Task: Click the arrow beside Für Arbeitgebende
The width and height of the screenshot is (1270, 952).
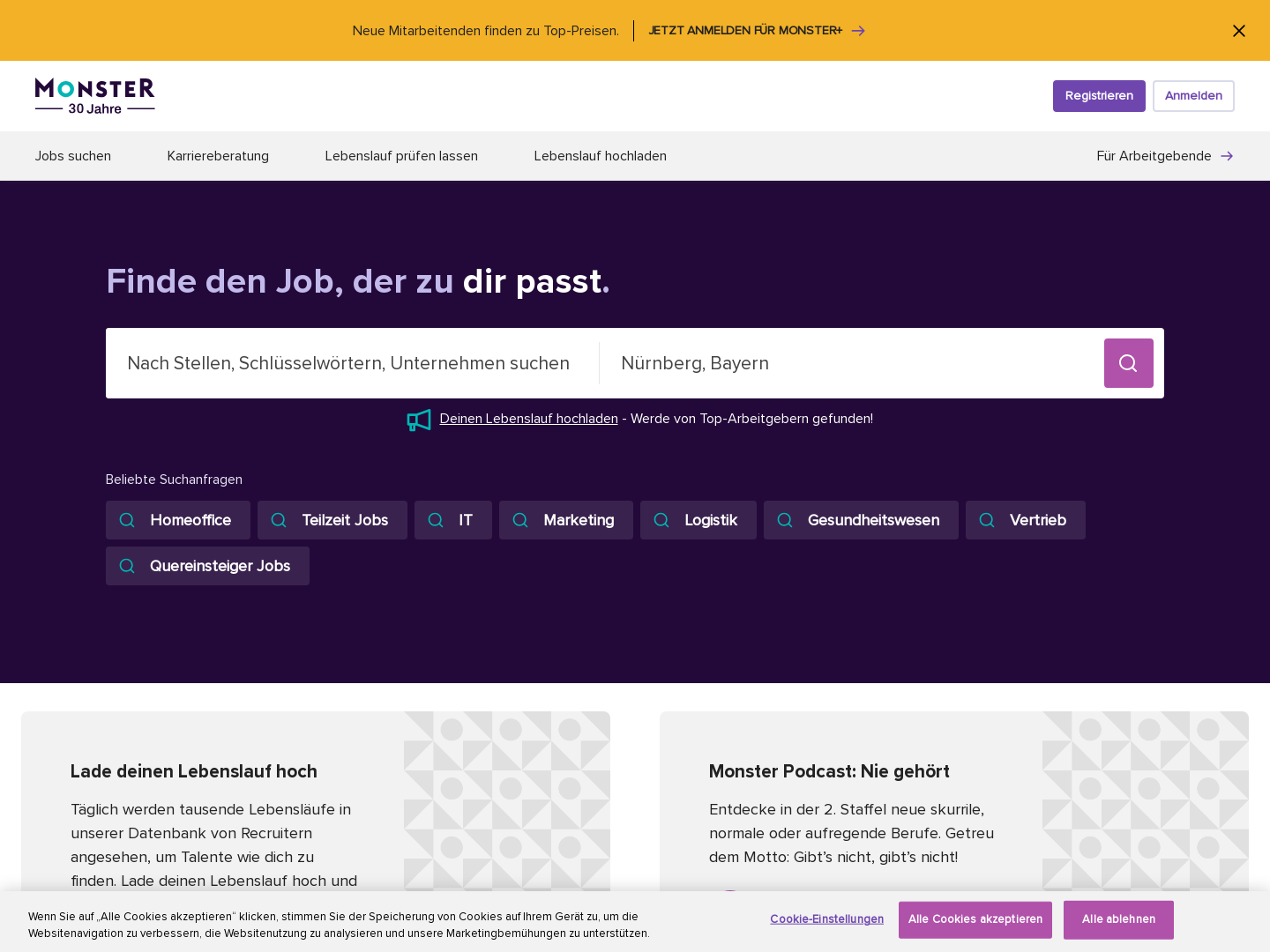Action: (x=1227, y=156)
